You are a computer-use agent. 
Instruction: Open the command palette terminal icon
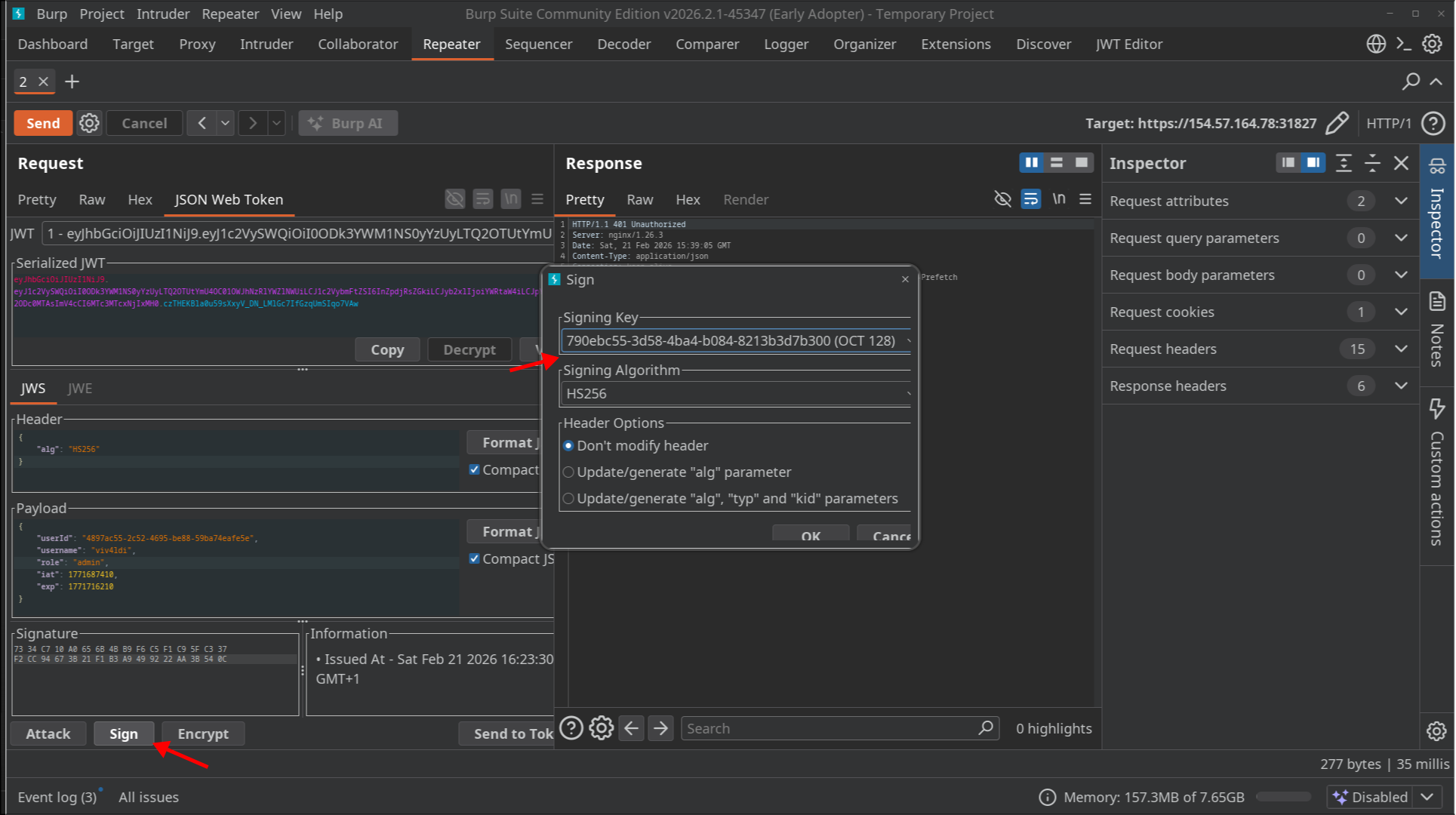(1404, 44)
